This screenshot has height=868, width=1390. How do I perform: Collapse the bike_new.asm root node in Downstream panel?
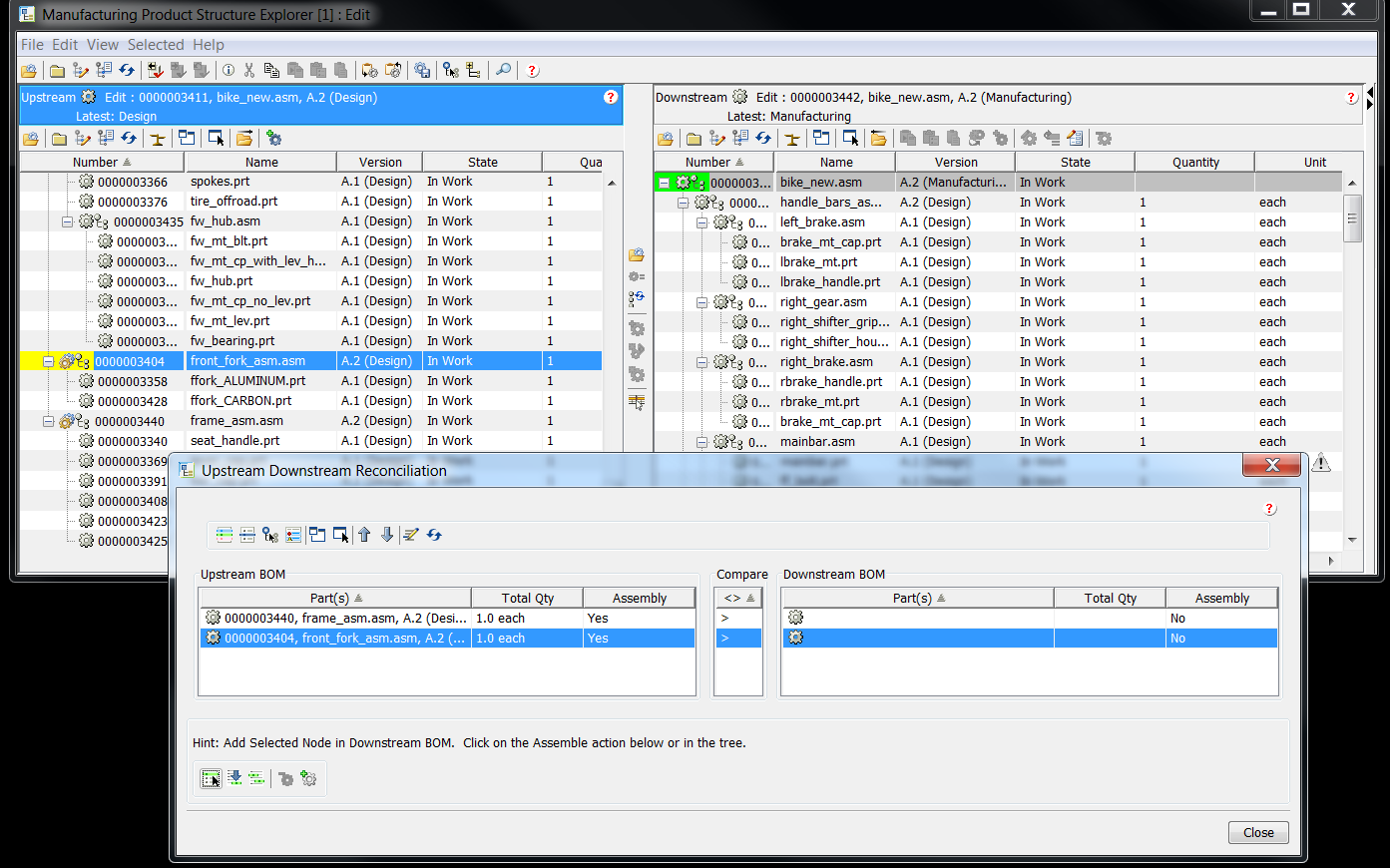pyautogui.click(x=665, y=182)
